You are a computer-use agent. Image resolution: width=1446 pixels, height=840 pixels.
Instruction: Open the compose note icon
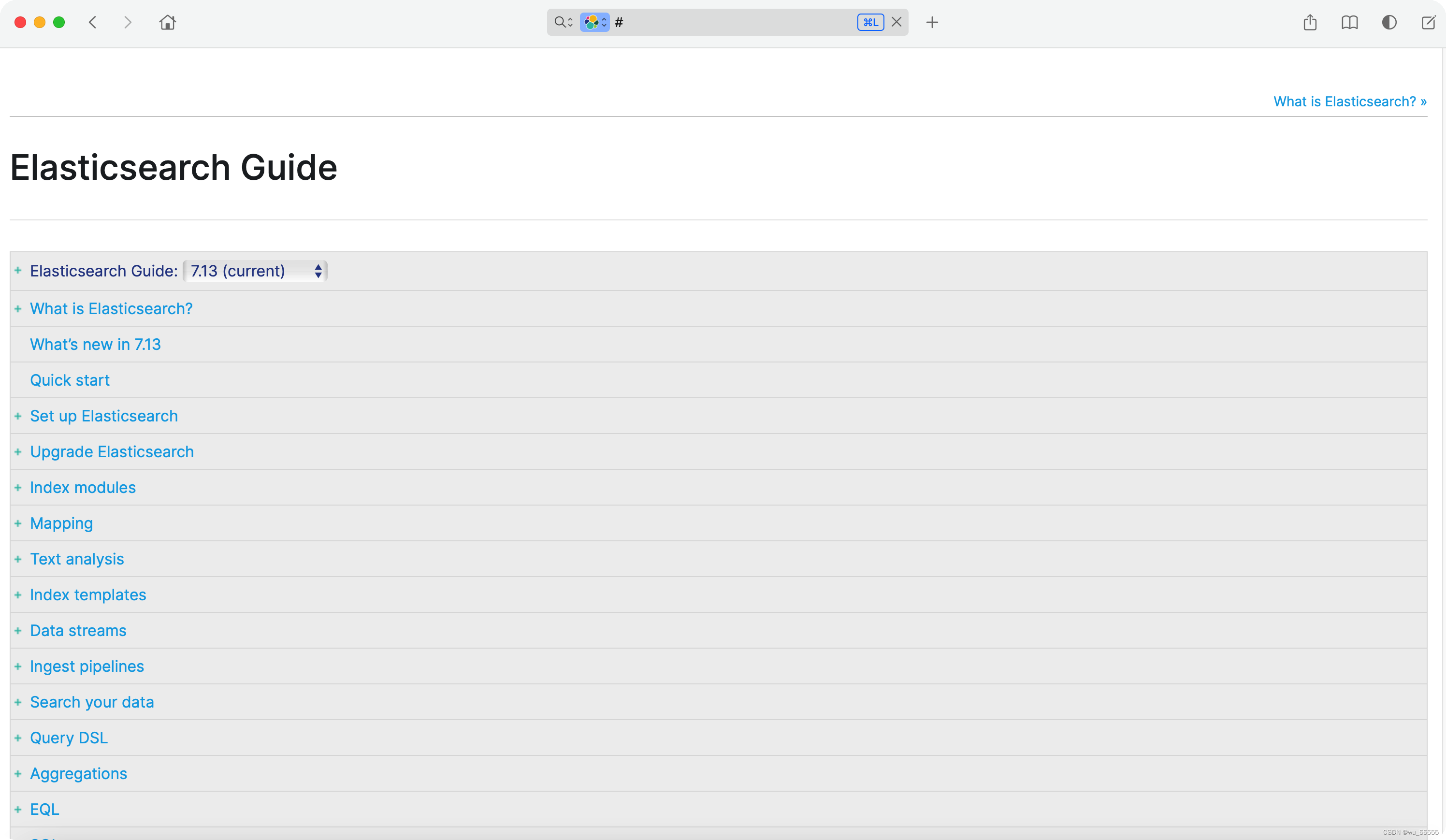(1428, 22)
